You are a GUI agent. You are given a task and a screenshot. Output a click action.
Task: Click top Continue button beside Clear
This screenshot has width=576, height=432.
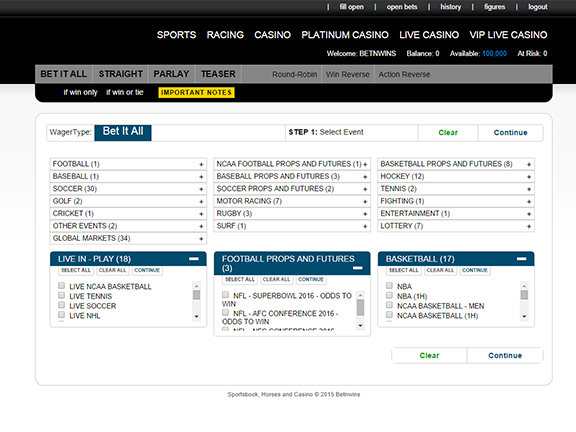(x=510, y=133)
